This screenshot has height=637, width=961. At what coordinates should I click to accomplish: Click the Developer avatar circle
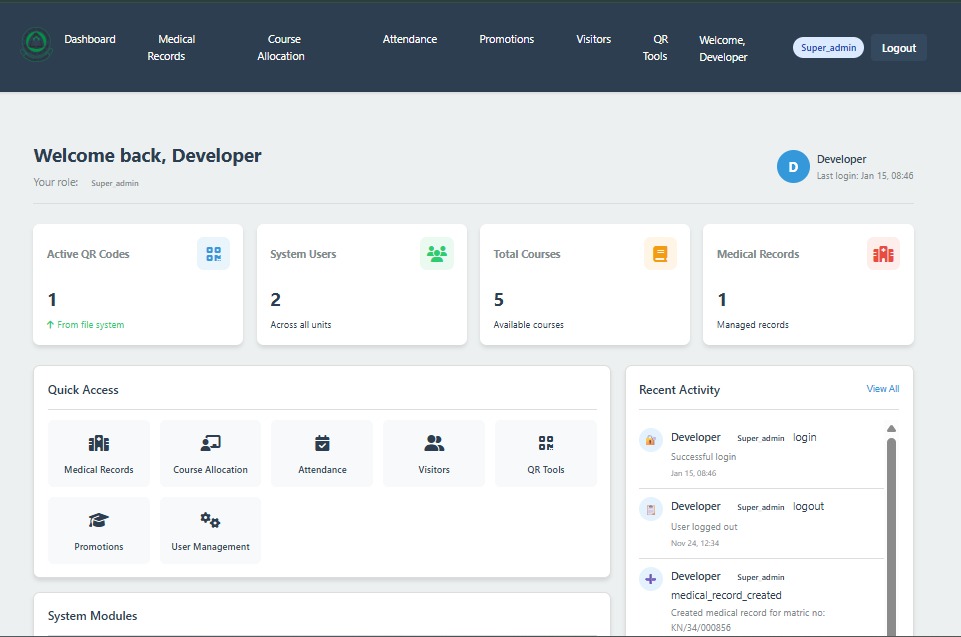click(x=793, y=167)
